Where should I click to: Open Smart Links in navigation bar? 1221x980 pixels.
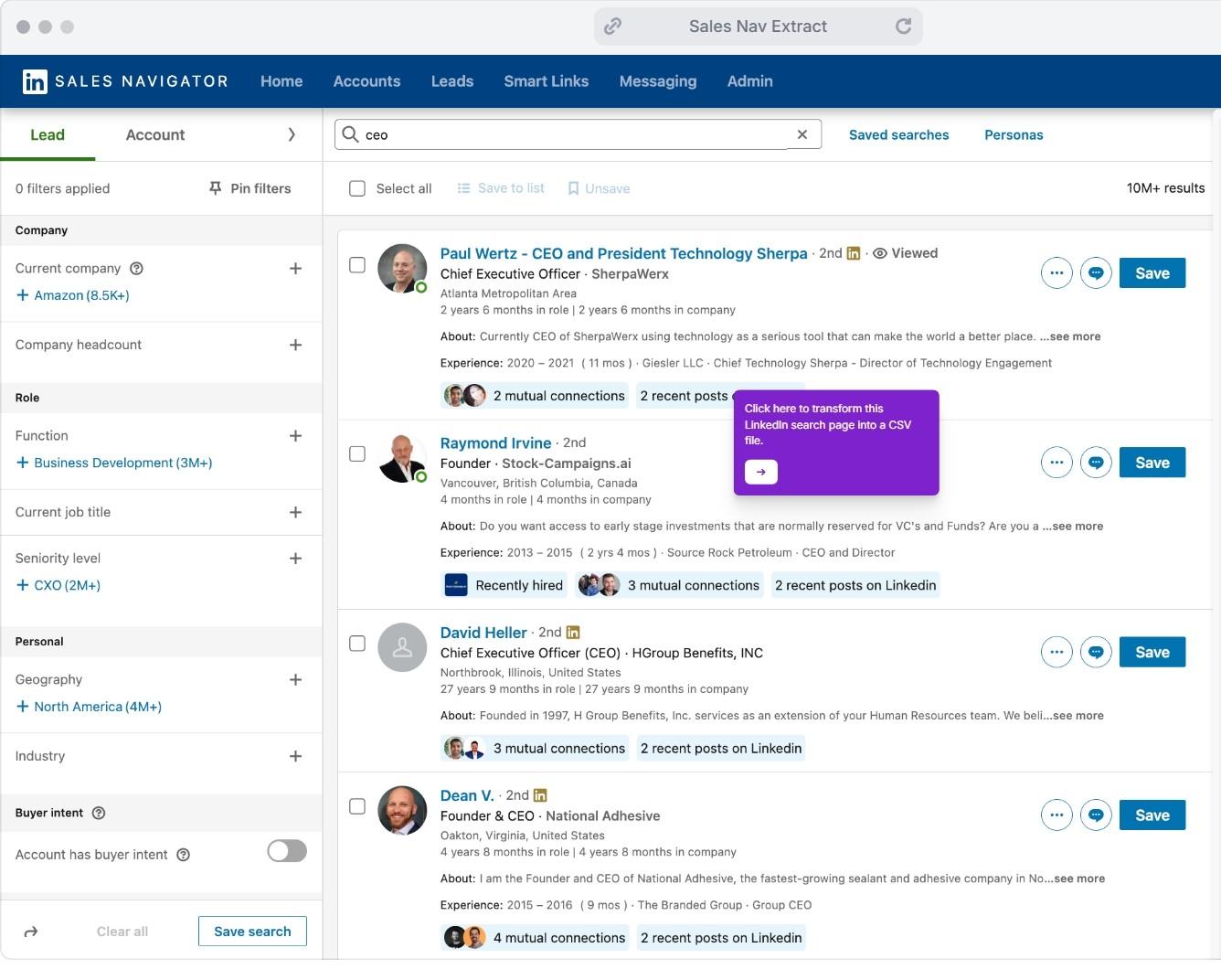tap(547, 81)
